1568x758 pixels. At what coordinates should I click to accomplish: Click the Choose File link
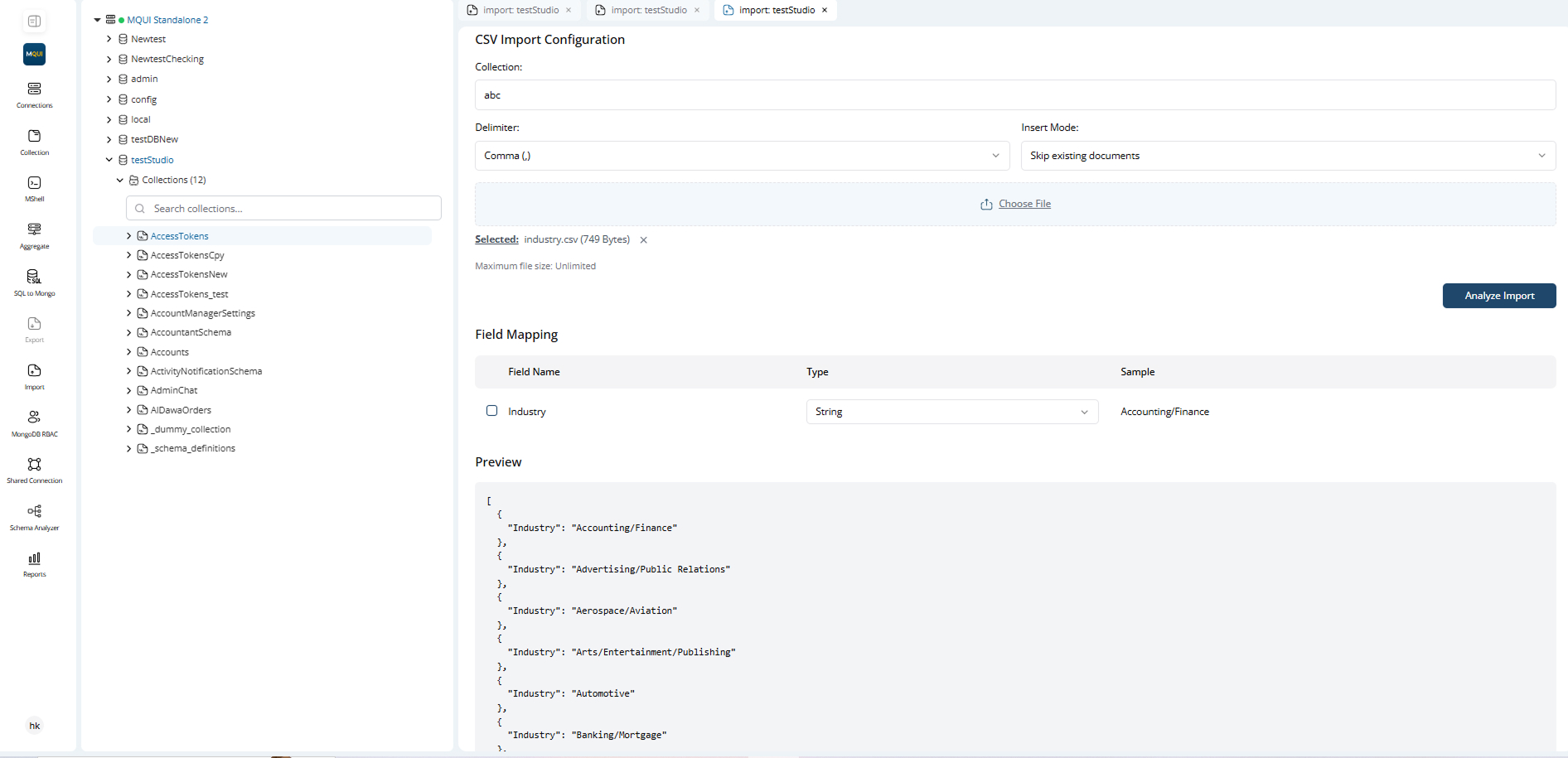tap(1024, 204)
